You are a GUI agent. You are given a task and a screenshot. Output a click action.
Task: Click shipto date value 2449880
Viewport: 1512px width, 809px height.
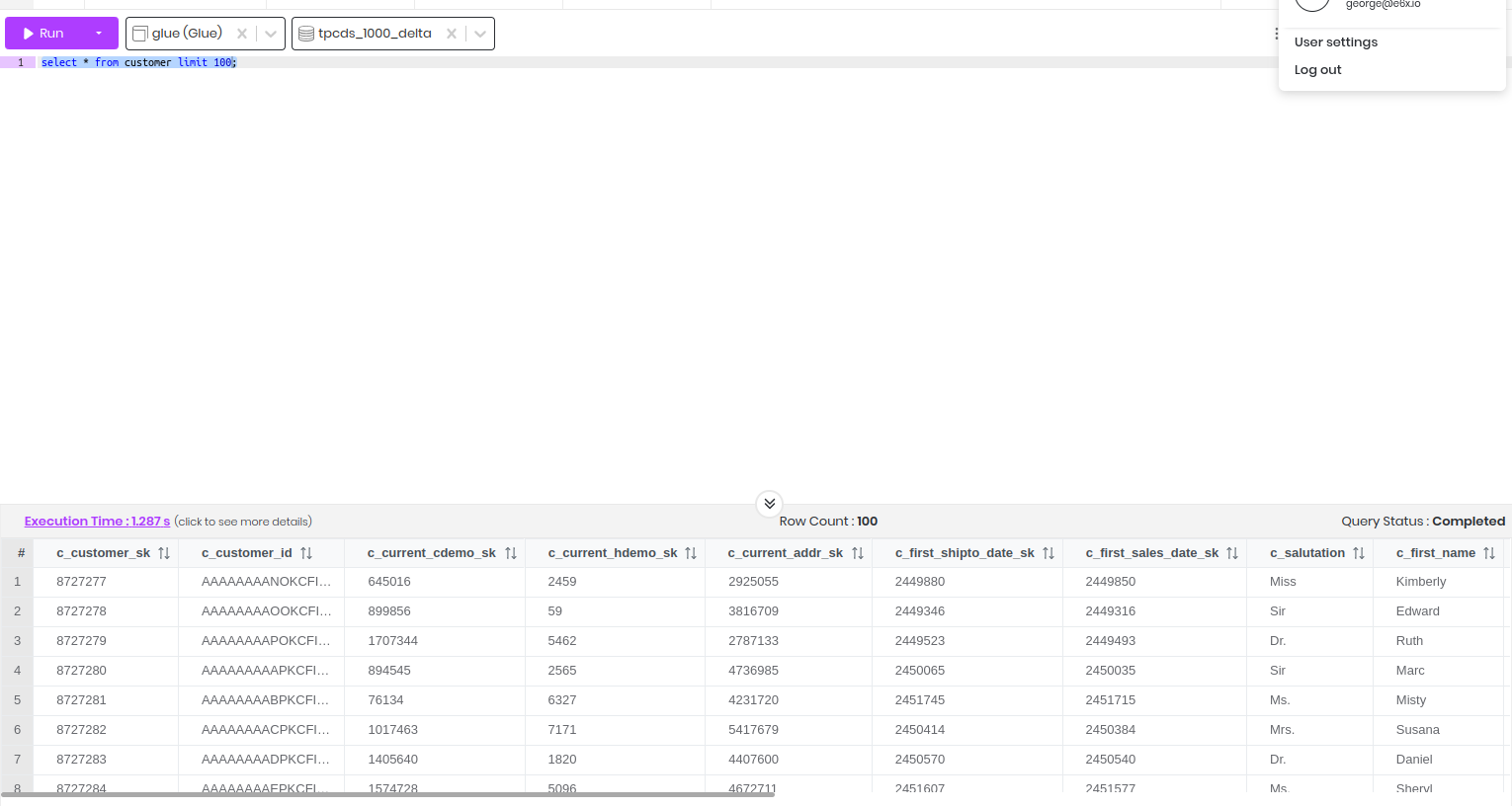(x=920, y=582)
